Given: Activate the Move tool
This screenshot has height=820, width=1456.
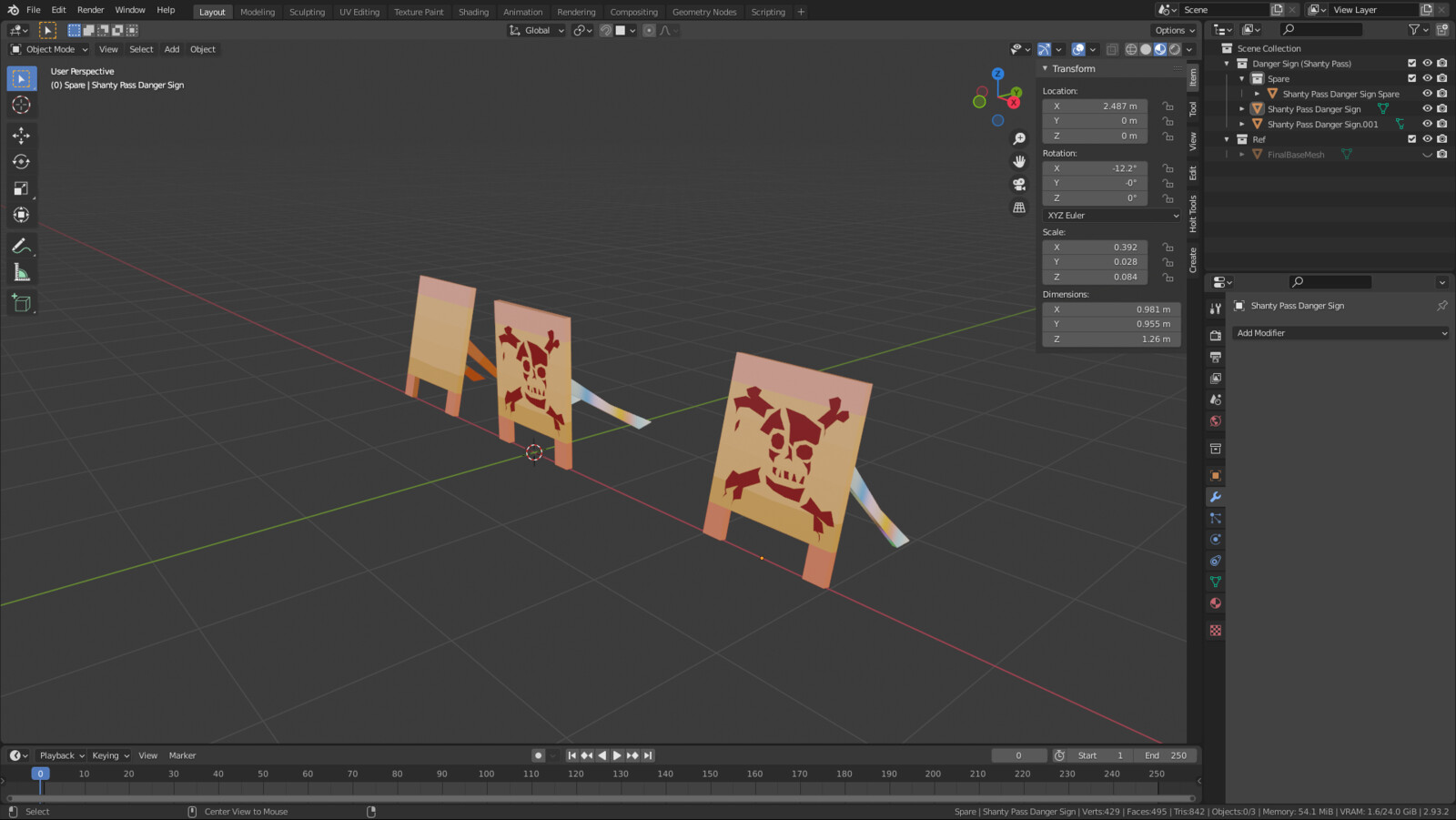Looking at the screenshot, I should (21, 136).
